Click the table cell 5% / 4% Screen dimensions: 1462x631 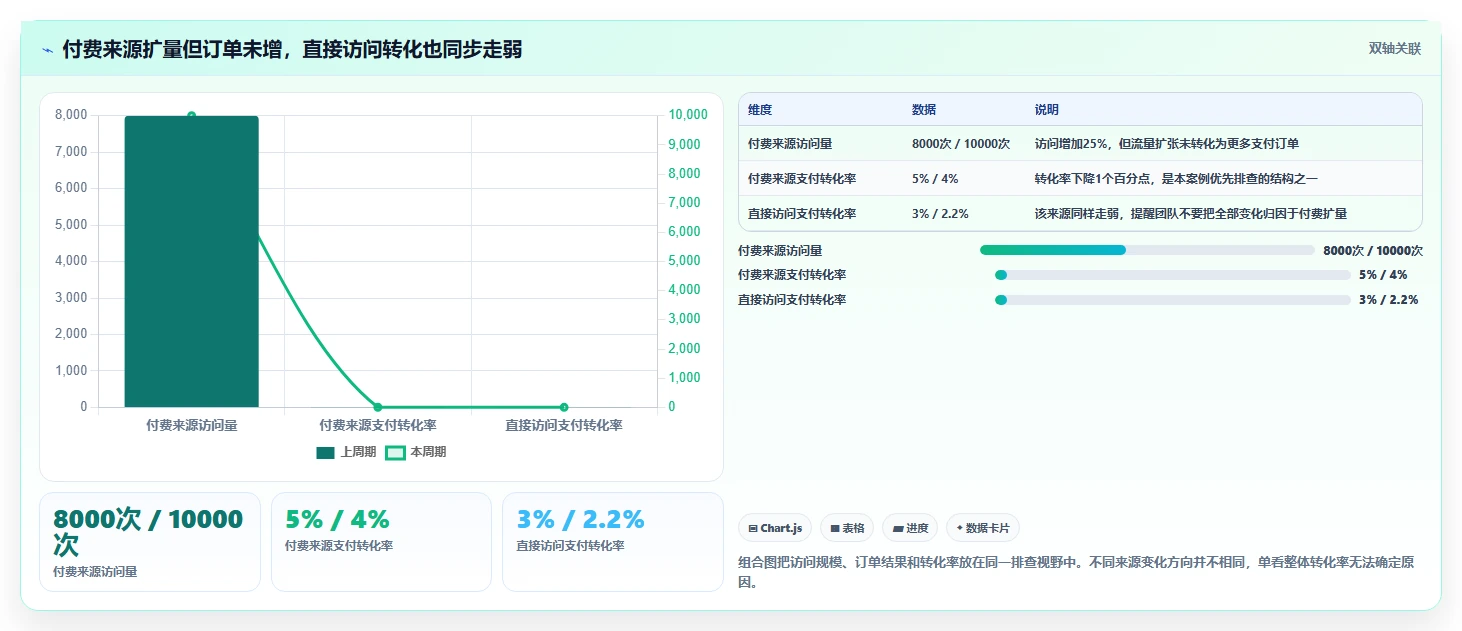(x=935, y=179)
